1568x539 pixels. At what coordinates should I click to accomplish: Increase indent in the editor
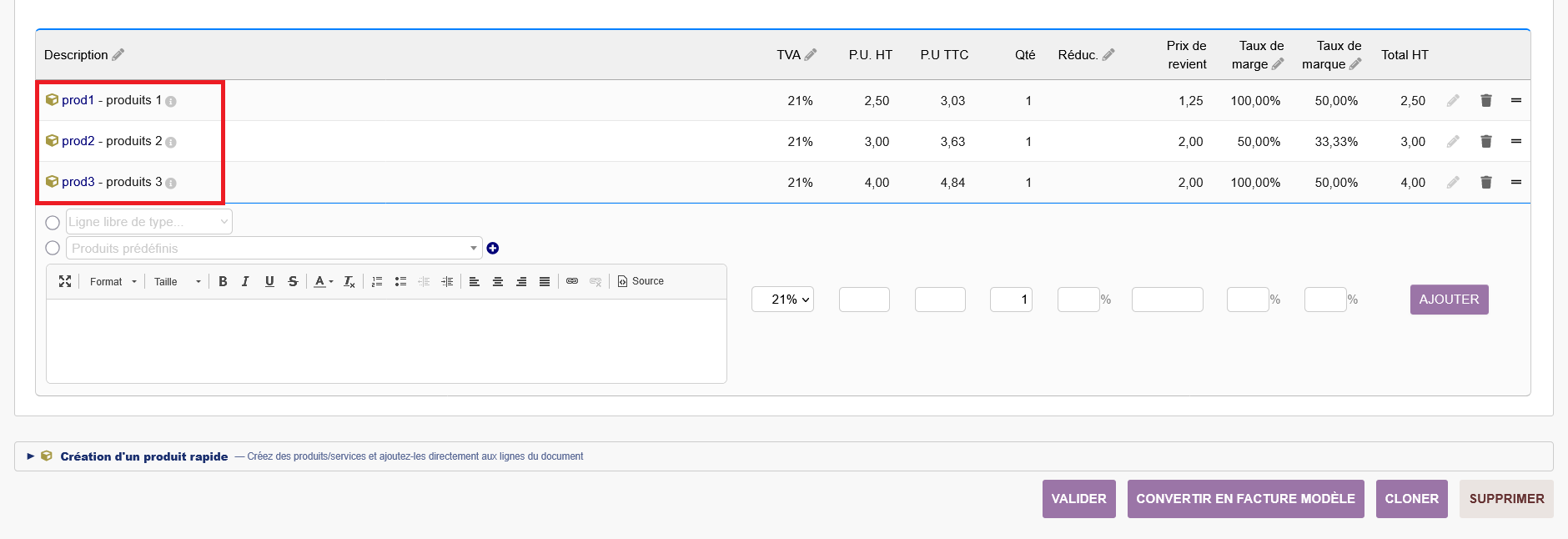447,281
